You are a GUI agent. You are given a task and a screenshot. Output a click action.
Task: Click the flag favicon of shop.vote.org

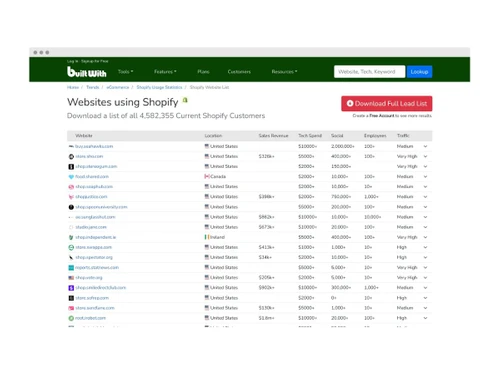click(x=71, y=278)
